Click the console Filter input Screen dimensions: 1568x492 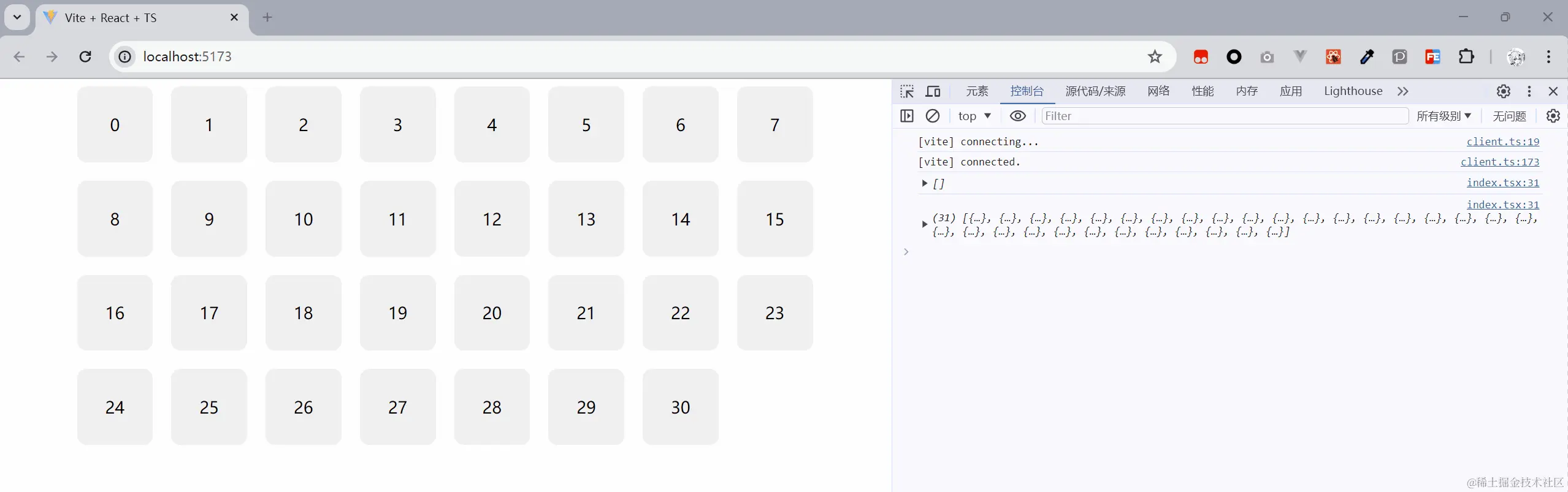tap(1225, 116)
